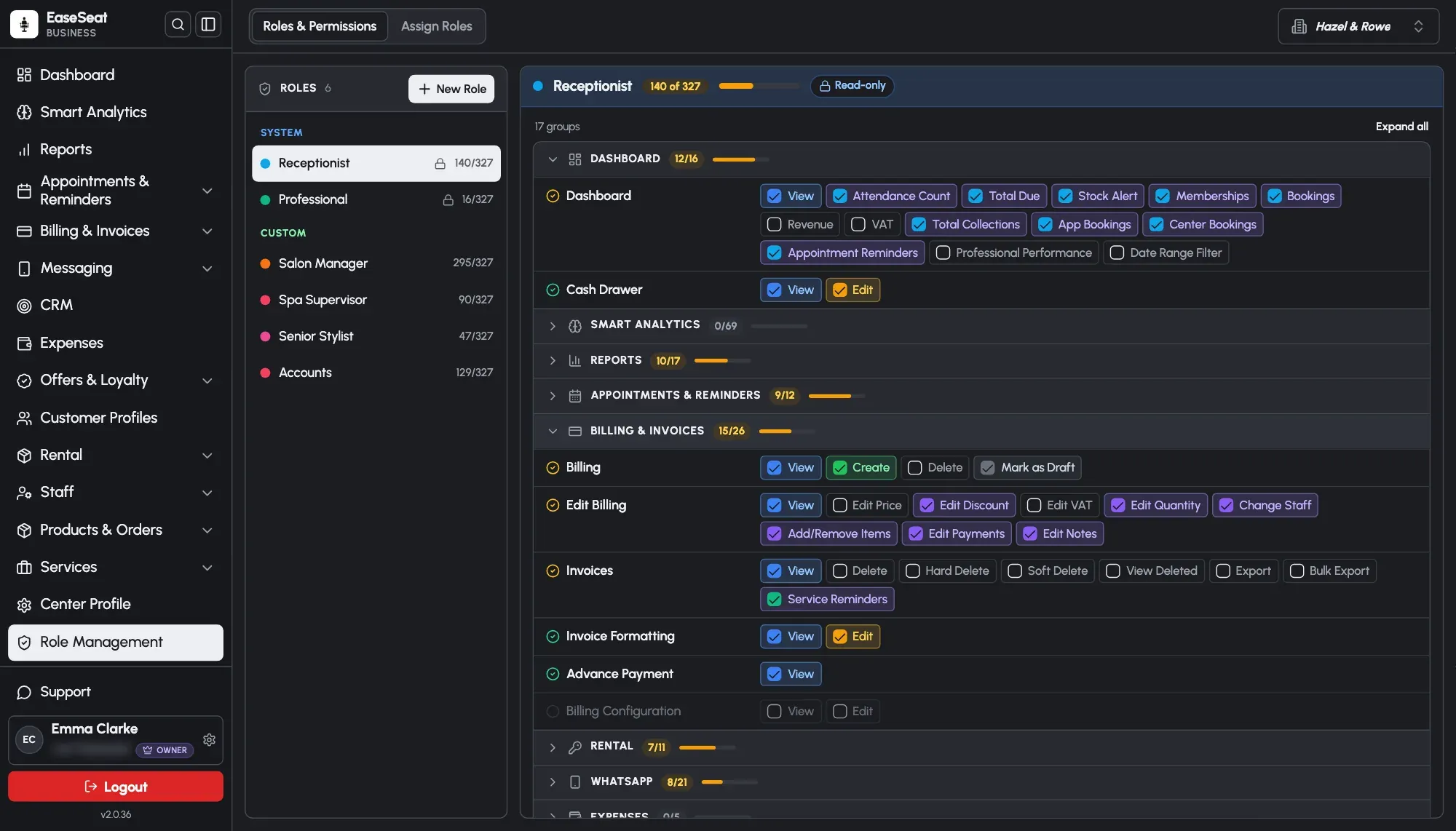Select the Roles & Permissions tab
Screen dimensions: 1456x831
click(320, 26)
